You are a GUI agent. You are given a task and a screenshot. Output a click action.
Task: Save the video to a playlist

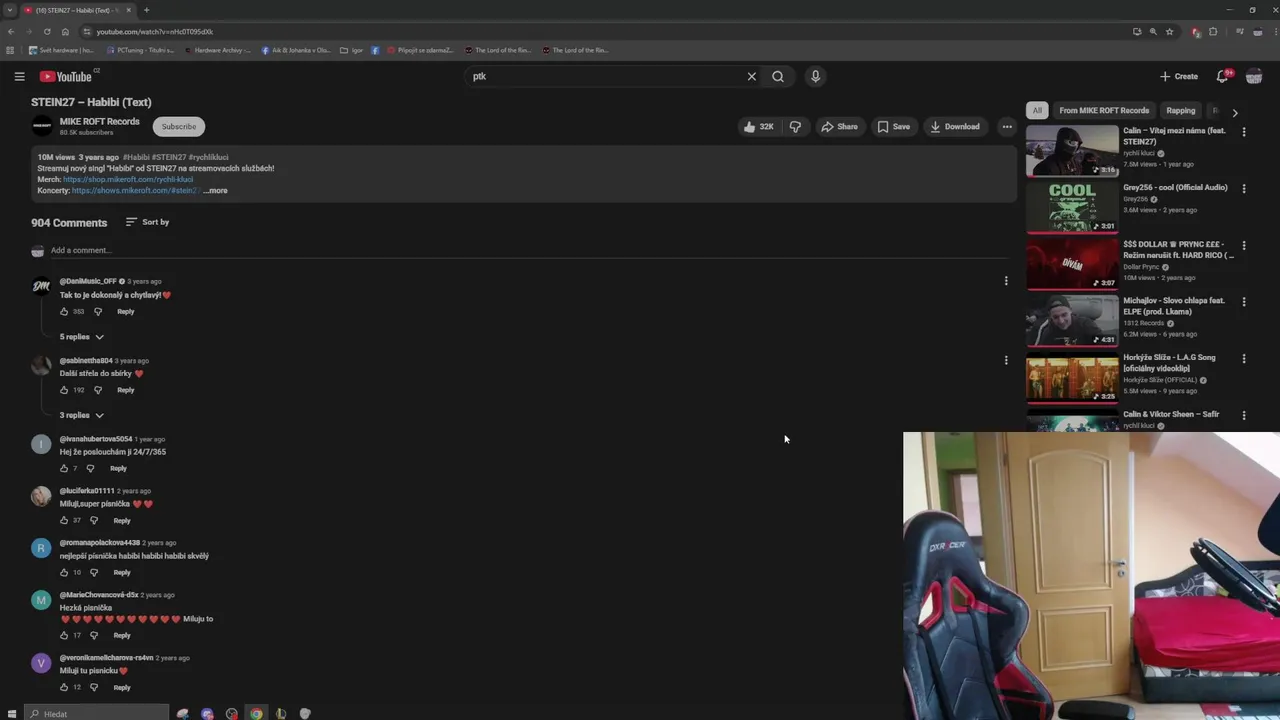(894, 127)
